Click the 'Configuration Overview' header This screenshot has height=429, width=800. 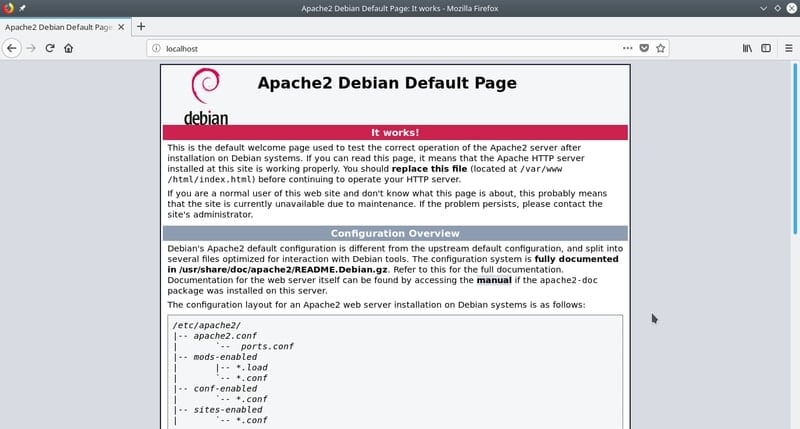coord(395,234)
